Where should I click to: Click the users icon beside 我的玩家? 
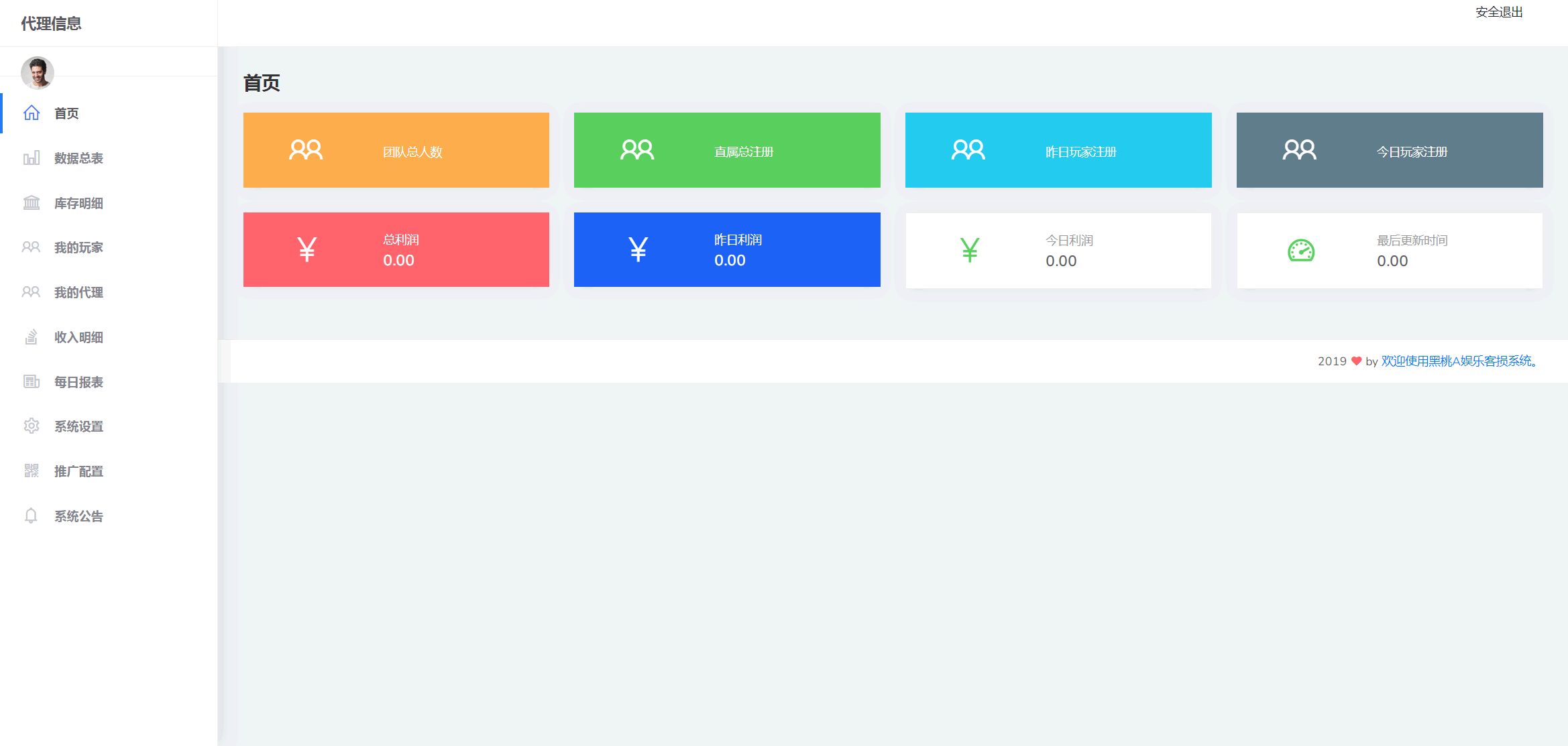tap(32, 247)
